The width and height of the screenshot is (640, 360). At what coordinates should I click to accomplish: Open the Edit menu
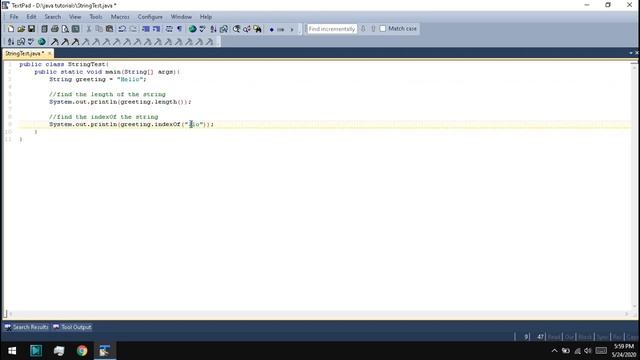[31, 17]
